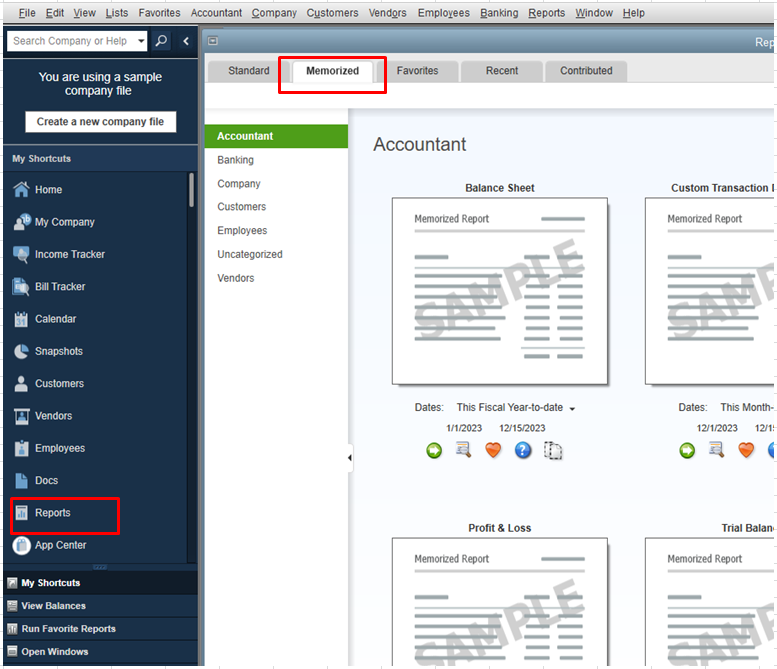Select Company report category
Screen dimensions: 777x669
point(276,184)
